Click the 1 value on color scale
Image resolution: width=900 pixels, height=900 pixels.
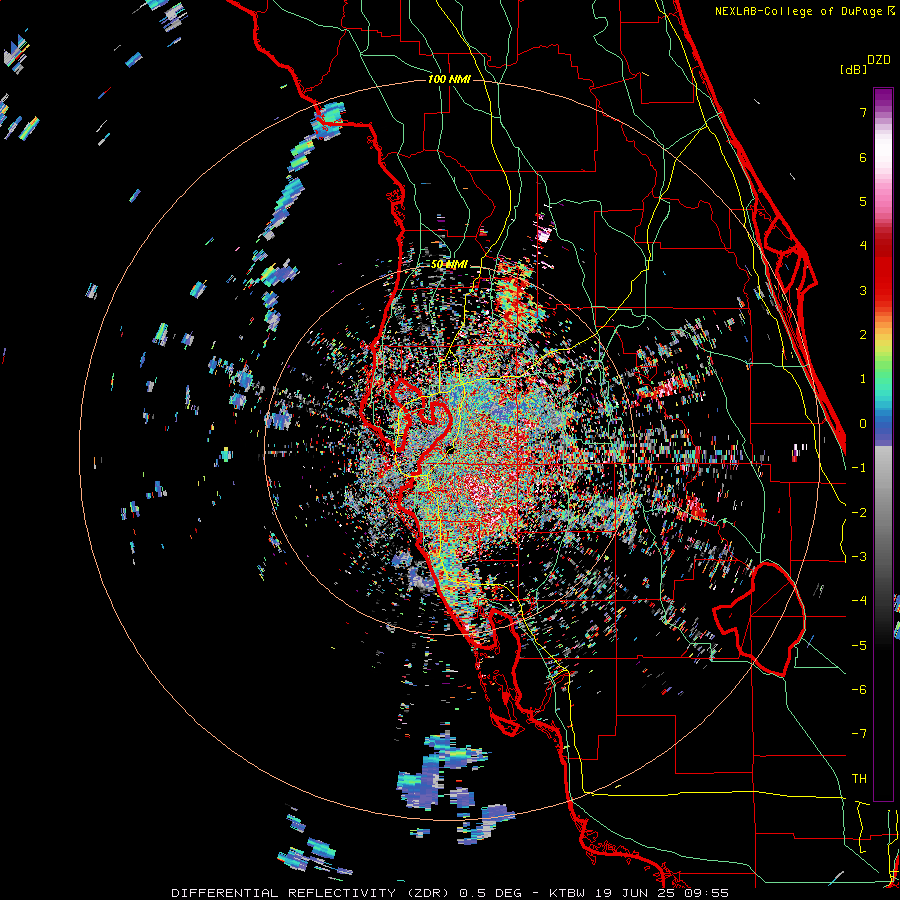point(863,379)
